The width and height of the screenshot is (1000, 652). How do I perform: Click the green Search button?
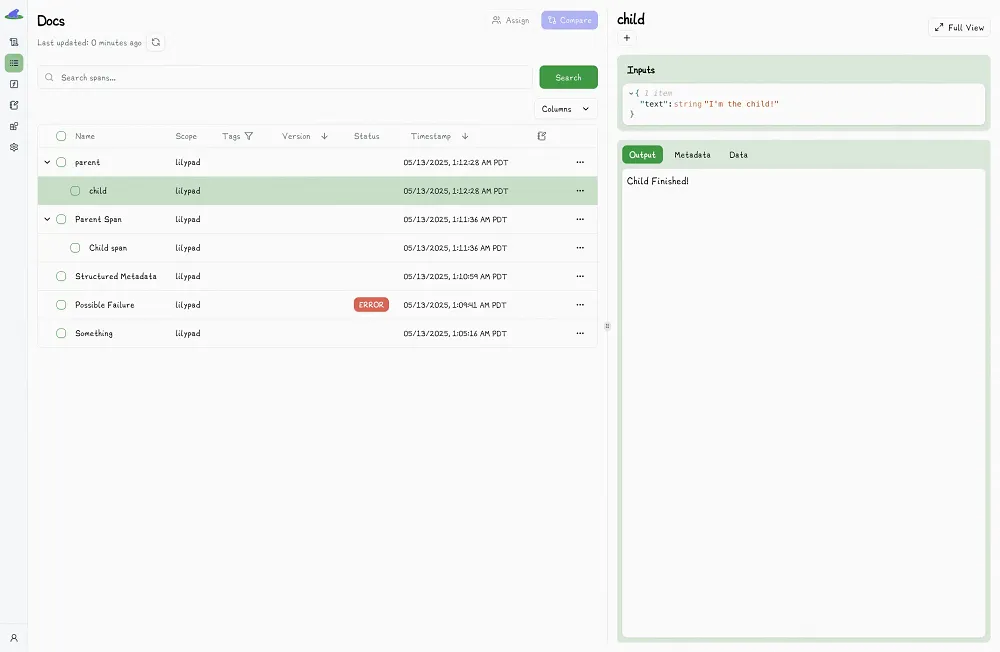point(568,77)
